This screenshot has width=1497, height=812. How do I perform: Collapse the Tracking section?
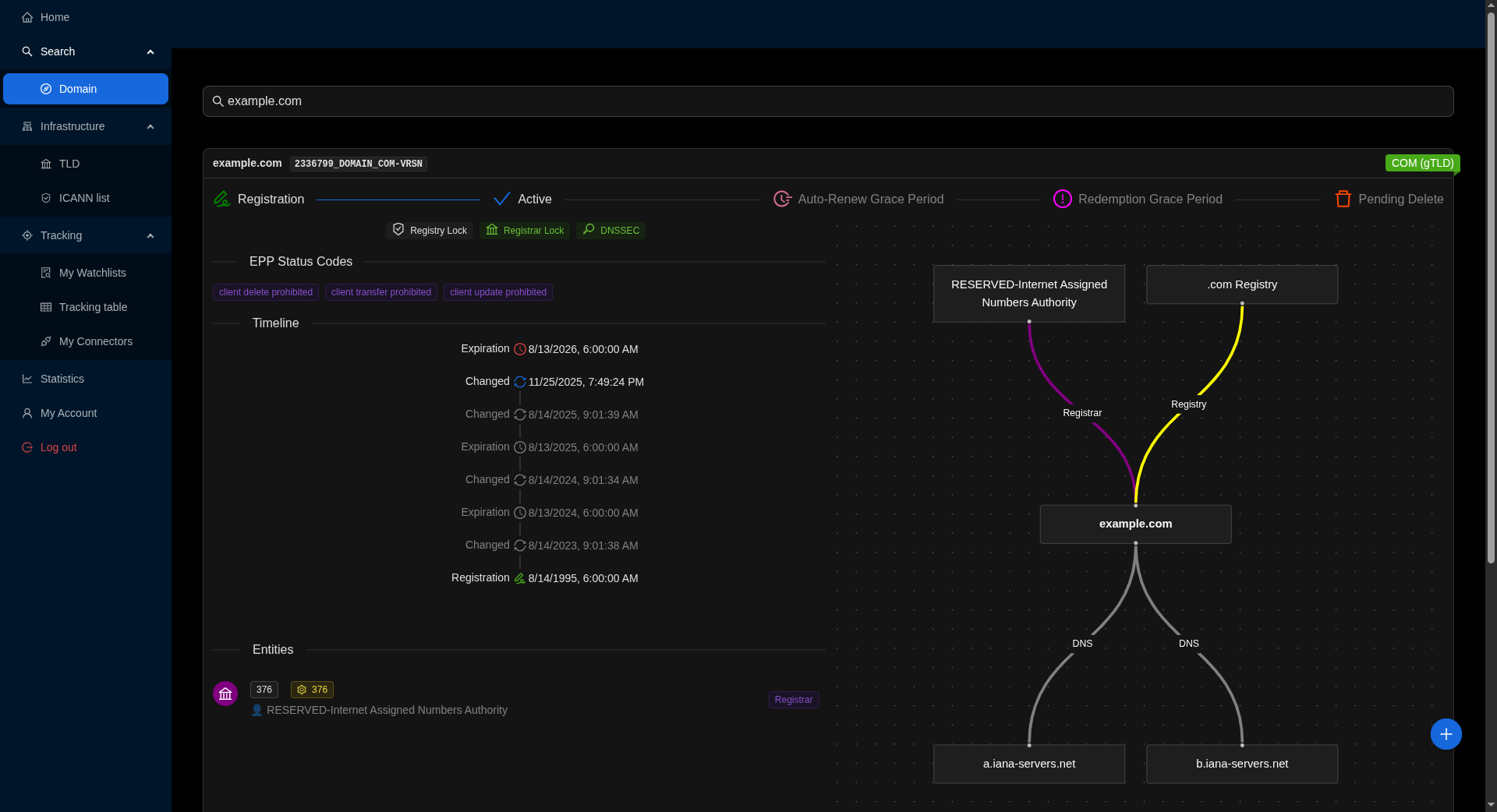(150, 235)
